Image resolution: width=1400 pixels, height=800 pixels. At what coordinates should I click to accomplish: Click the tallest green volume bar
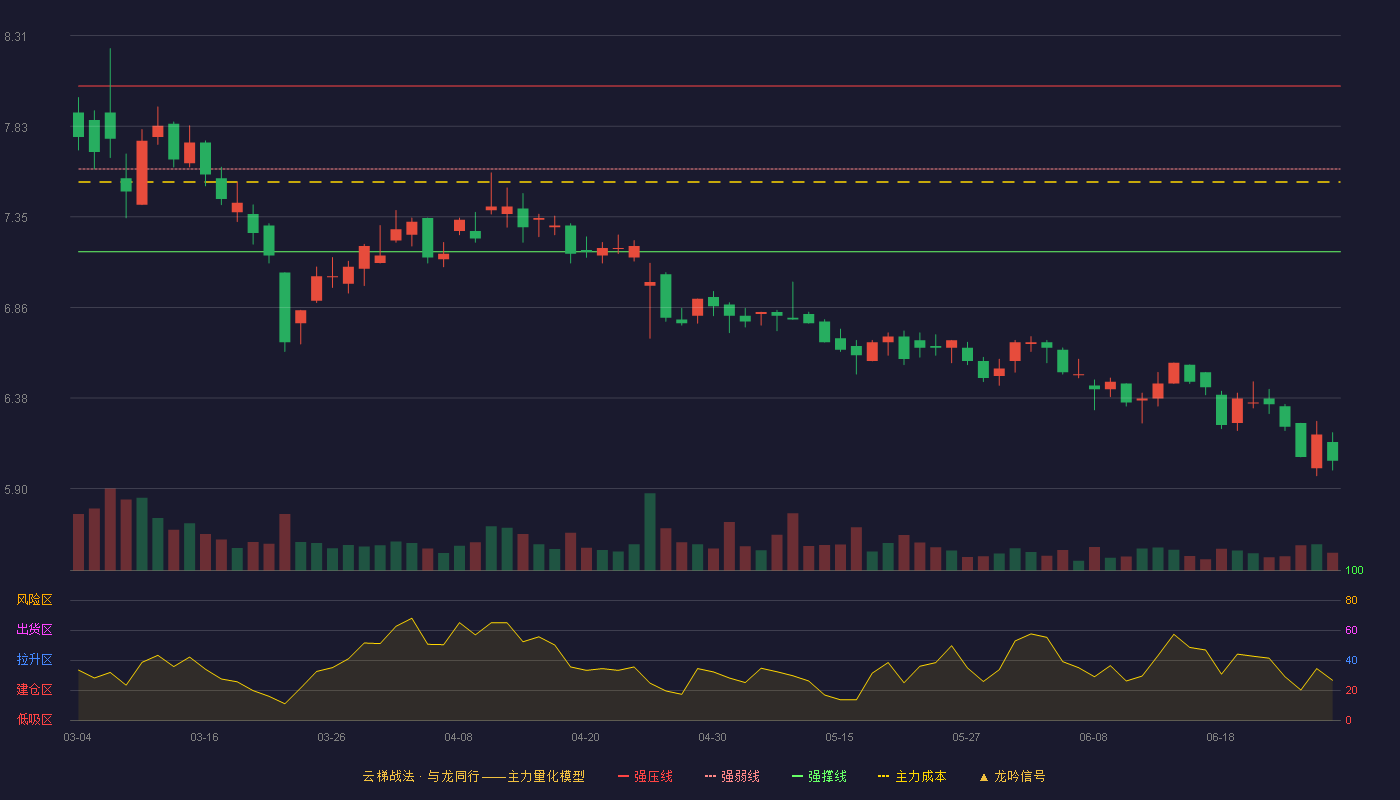point(650,532)
